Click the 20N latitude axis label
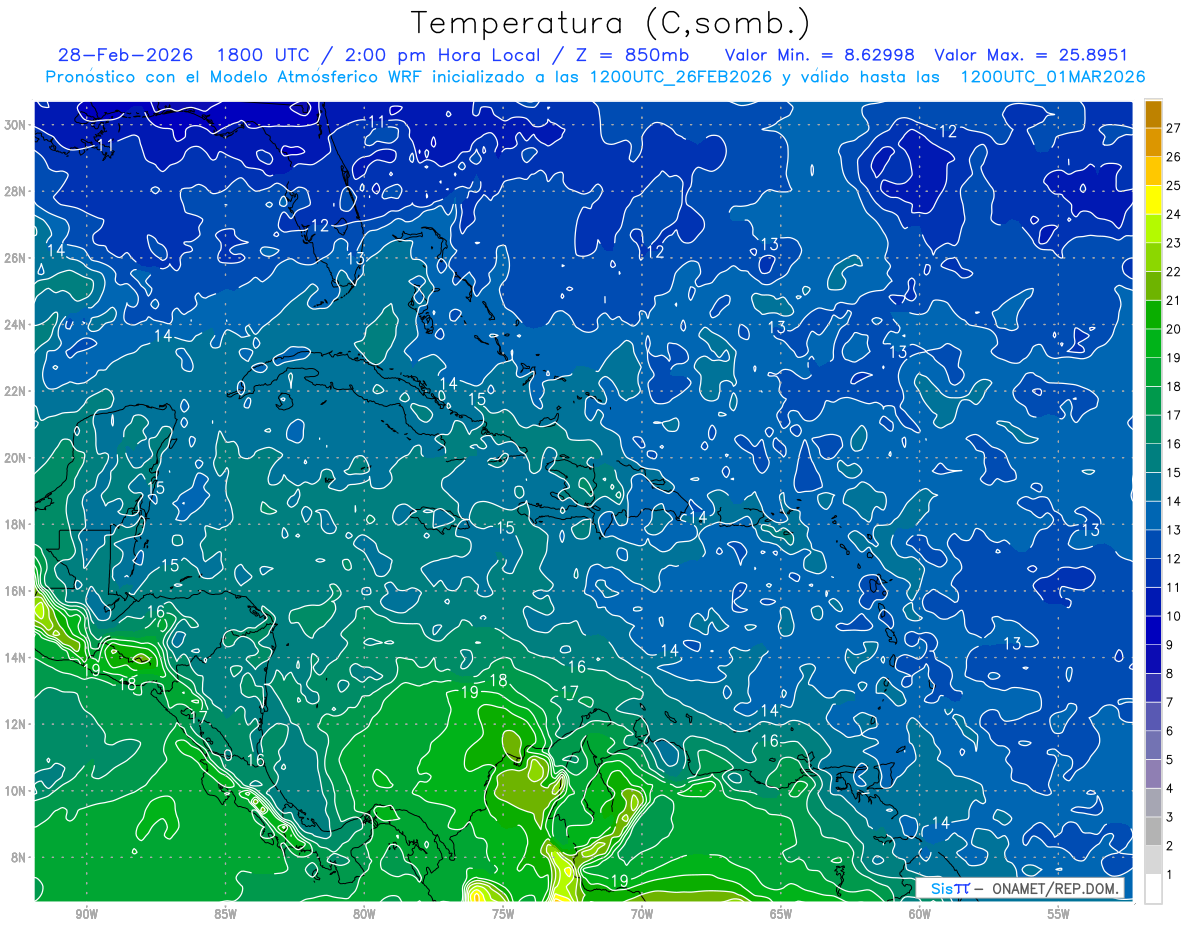Viewport: 1200px width, 927px height. click(17, 458)
